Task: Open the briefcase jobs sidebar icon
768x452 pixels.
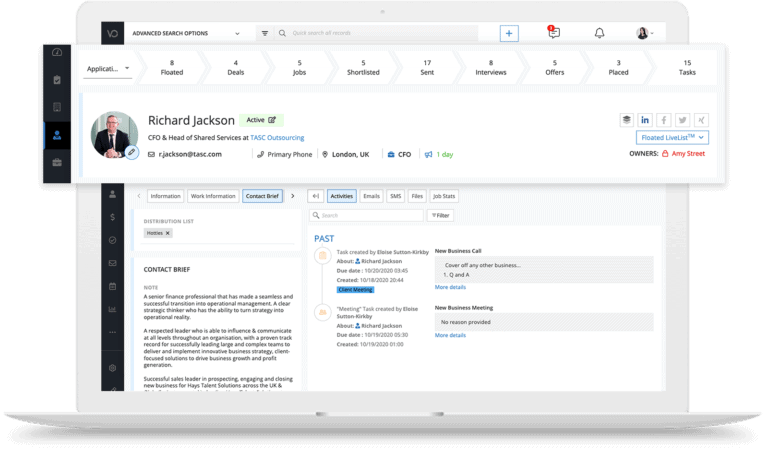Action: point(57,162)
